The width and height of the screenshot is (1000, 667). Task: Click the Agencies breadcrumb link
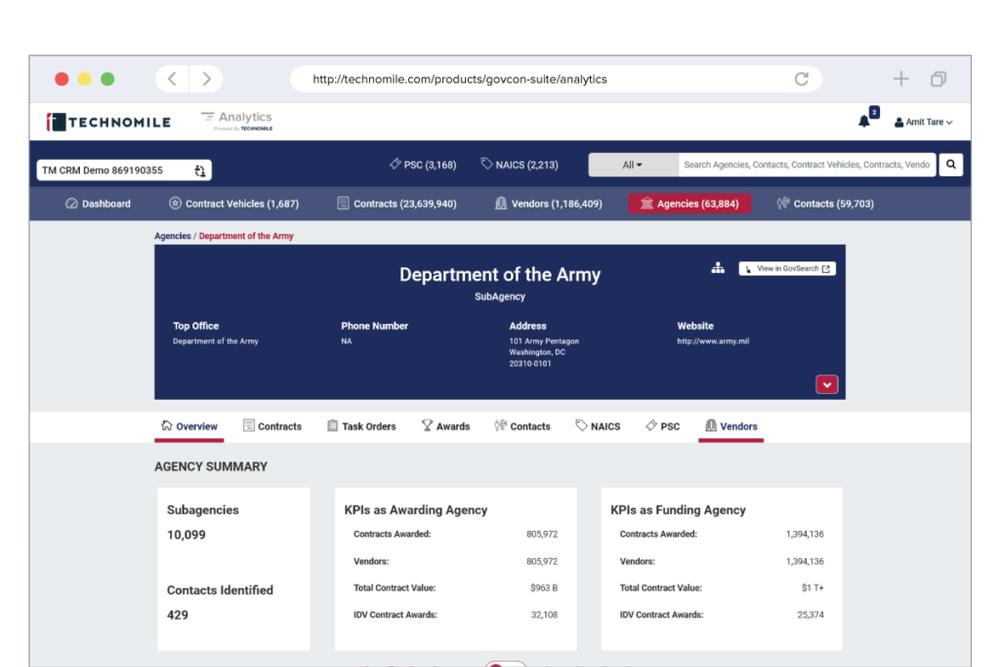[172, 236]
